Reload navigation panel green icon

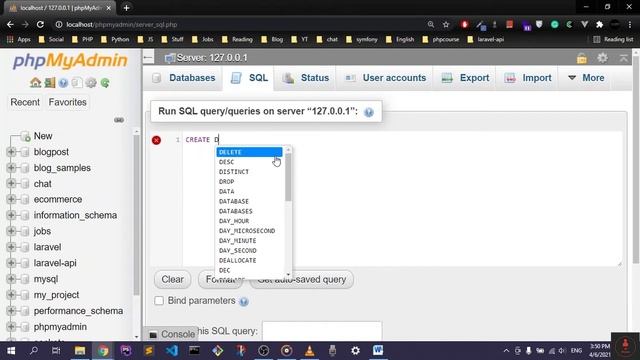105,83
